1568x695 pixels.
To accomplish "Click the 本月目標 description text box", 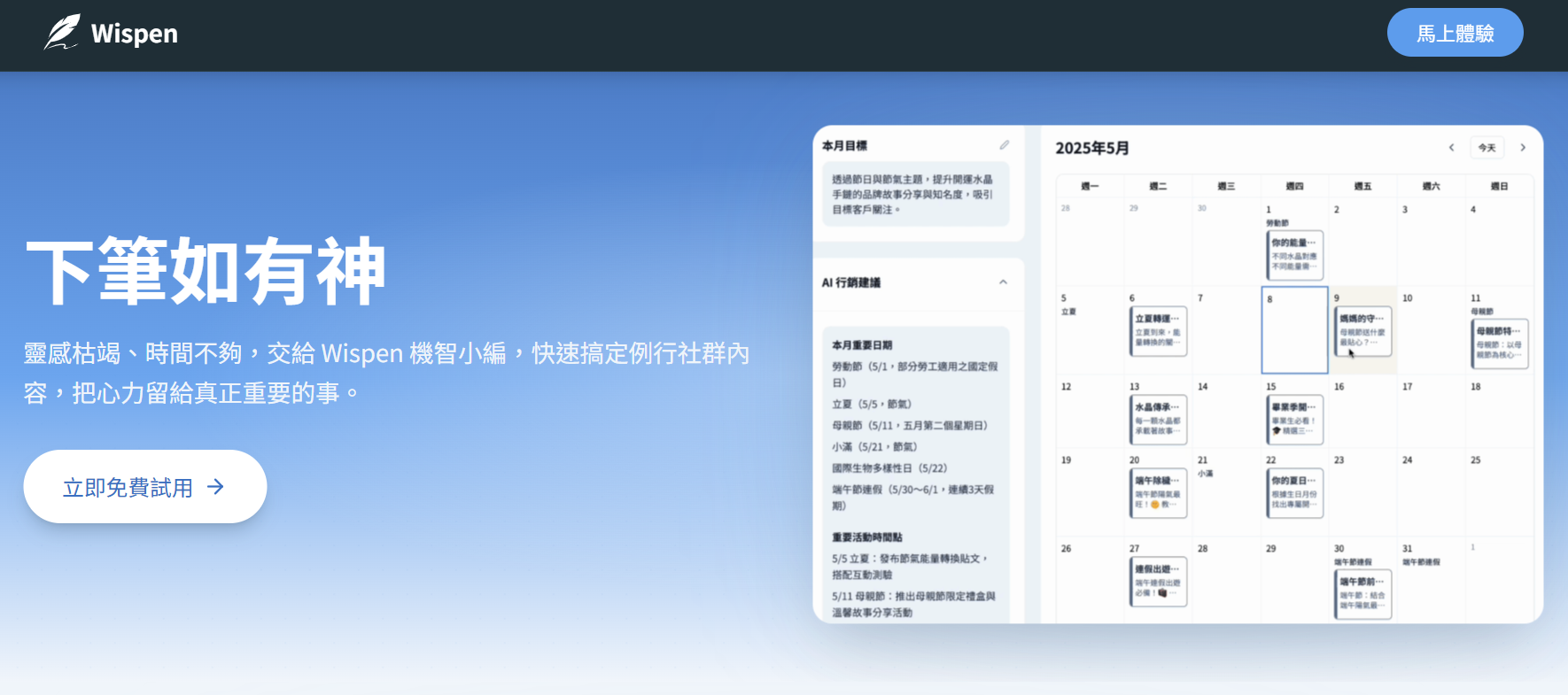I will [x=916, y=194].
